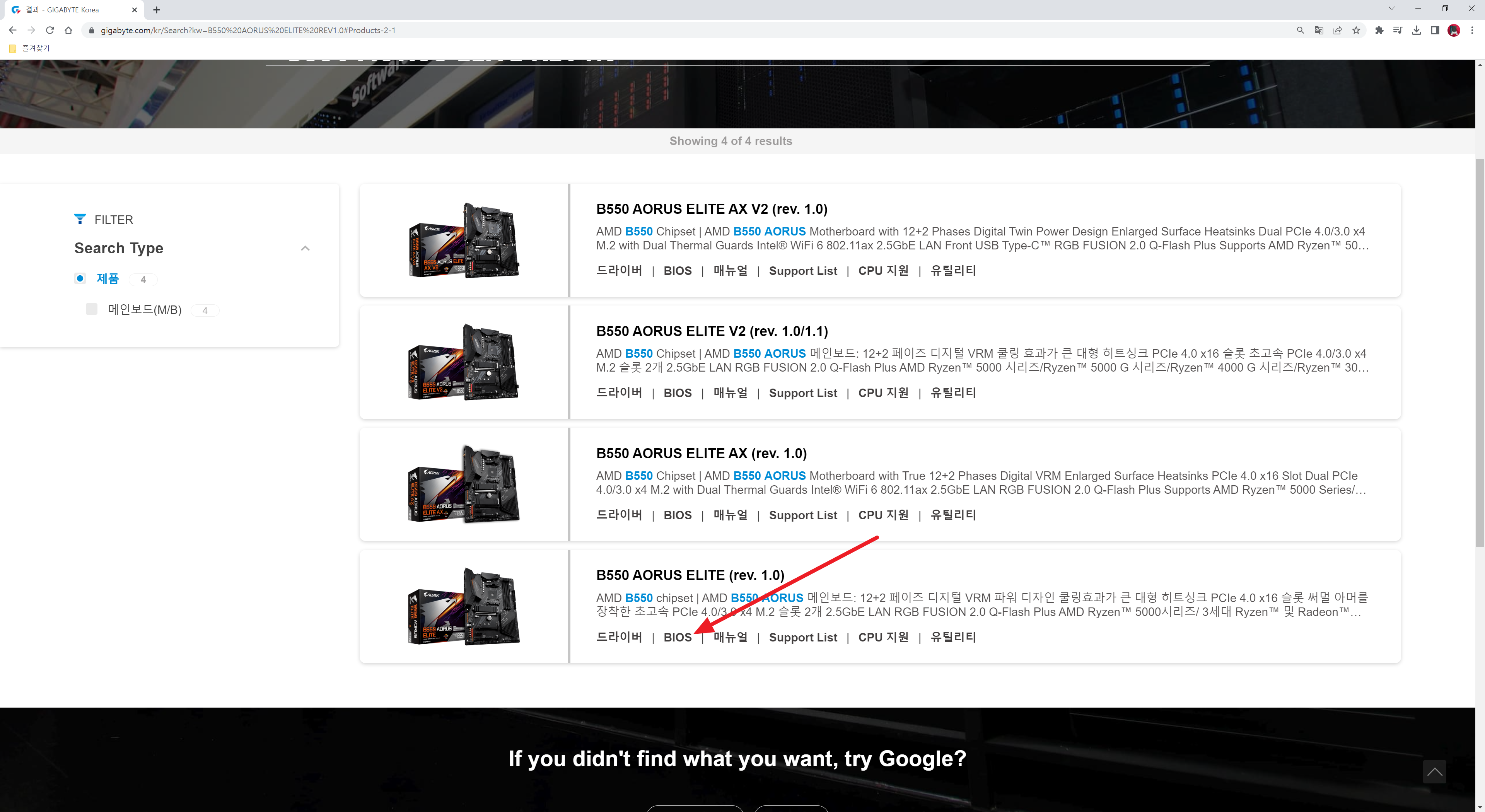Click the Google Translate page icon
The height and width of the screenshot is (812, 1485).
[x=1318, y=31]
